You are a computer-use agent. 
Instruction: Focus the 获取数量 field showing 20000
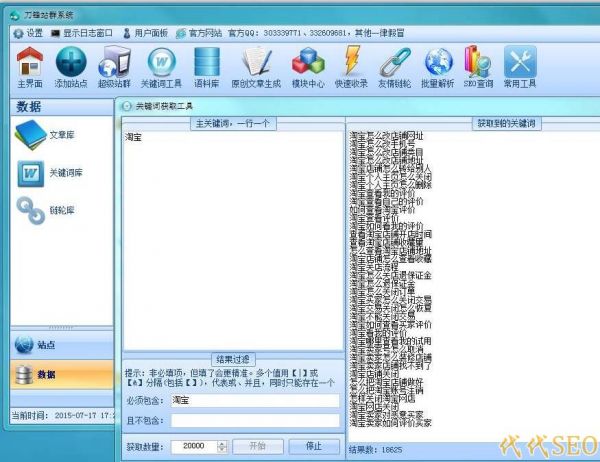pyautogui.click(x=194, y=446)
